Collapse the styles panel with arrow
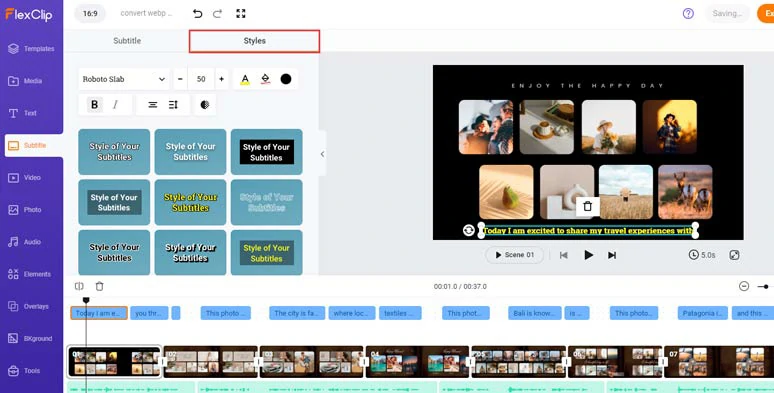Viewport: 774px width, 393px height. click(322, 154)
